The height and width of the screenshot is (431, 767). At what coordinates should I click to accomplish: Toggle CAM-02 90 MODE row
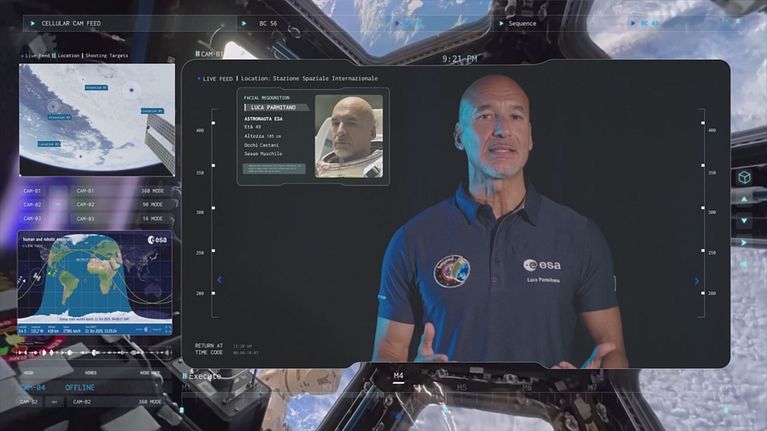coord(94,204)
